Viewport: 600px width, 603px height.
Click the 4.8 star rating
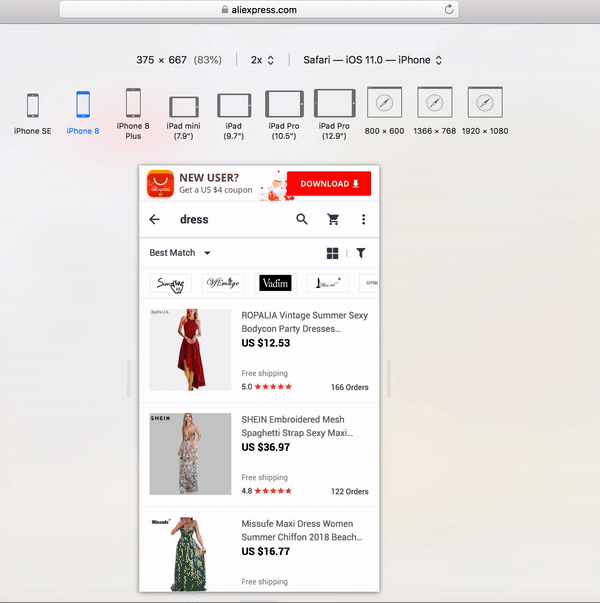pyautogui.click(x=267, y=491)
